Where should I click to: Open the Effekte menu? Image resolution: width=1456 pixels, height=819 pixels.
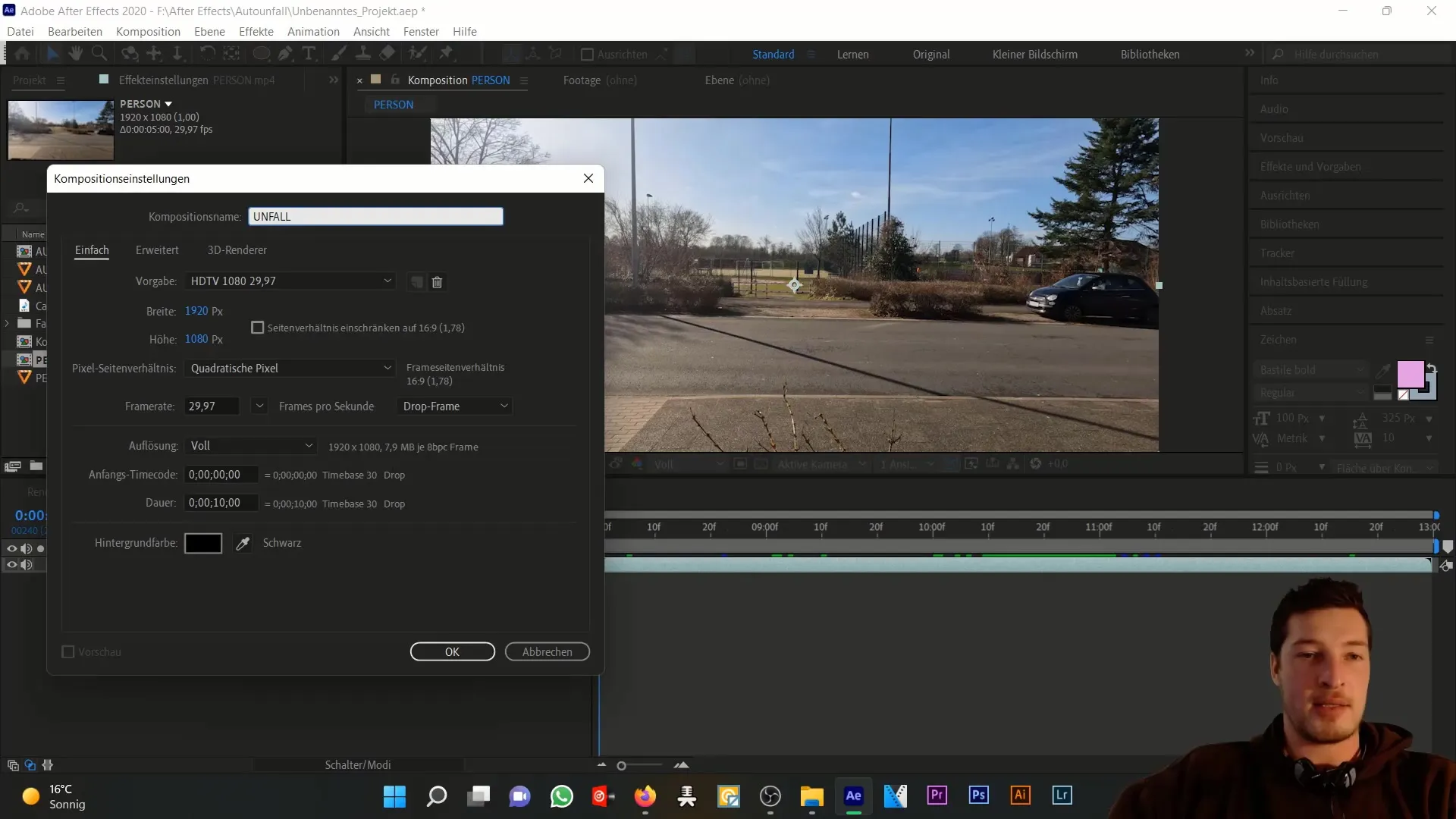click(256, 32)
